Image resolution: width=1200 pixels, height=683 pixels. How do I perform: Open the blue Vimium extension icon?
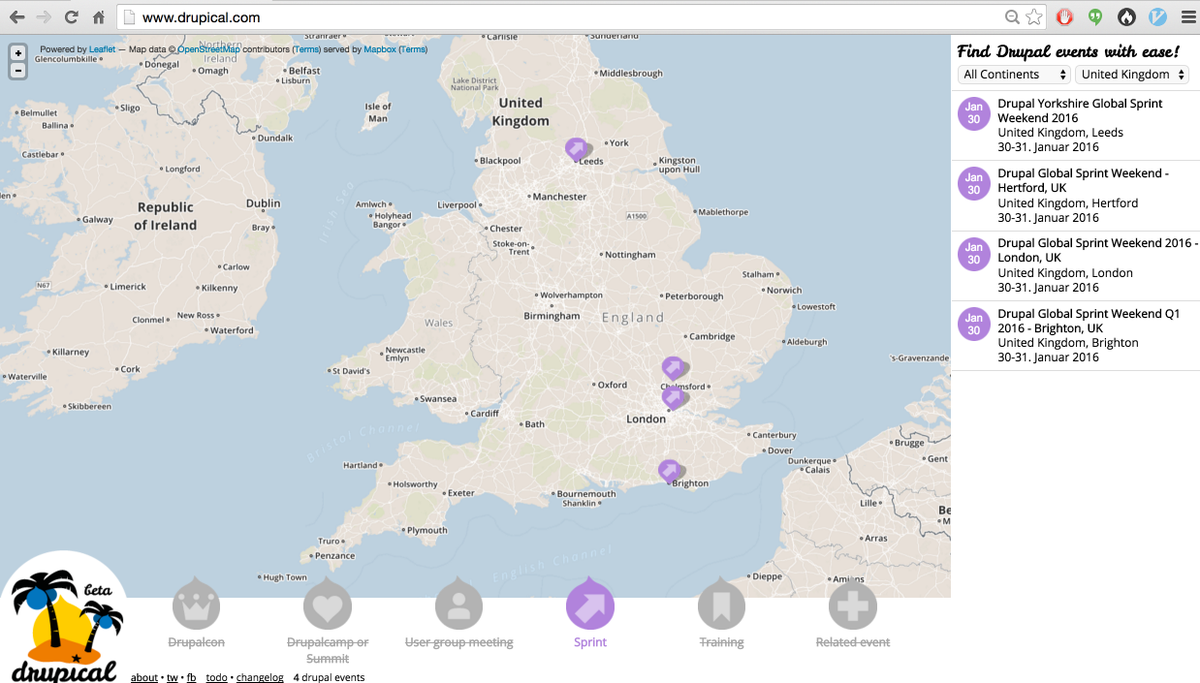[1158, 17]
